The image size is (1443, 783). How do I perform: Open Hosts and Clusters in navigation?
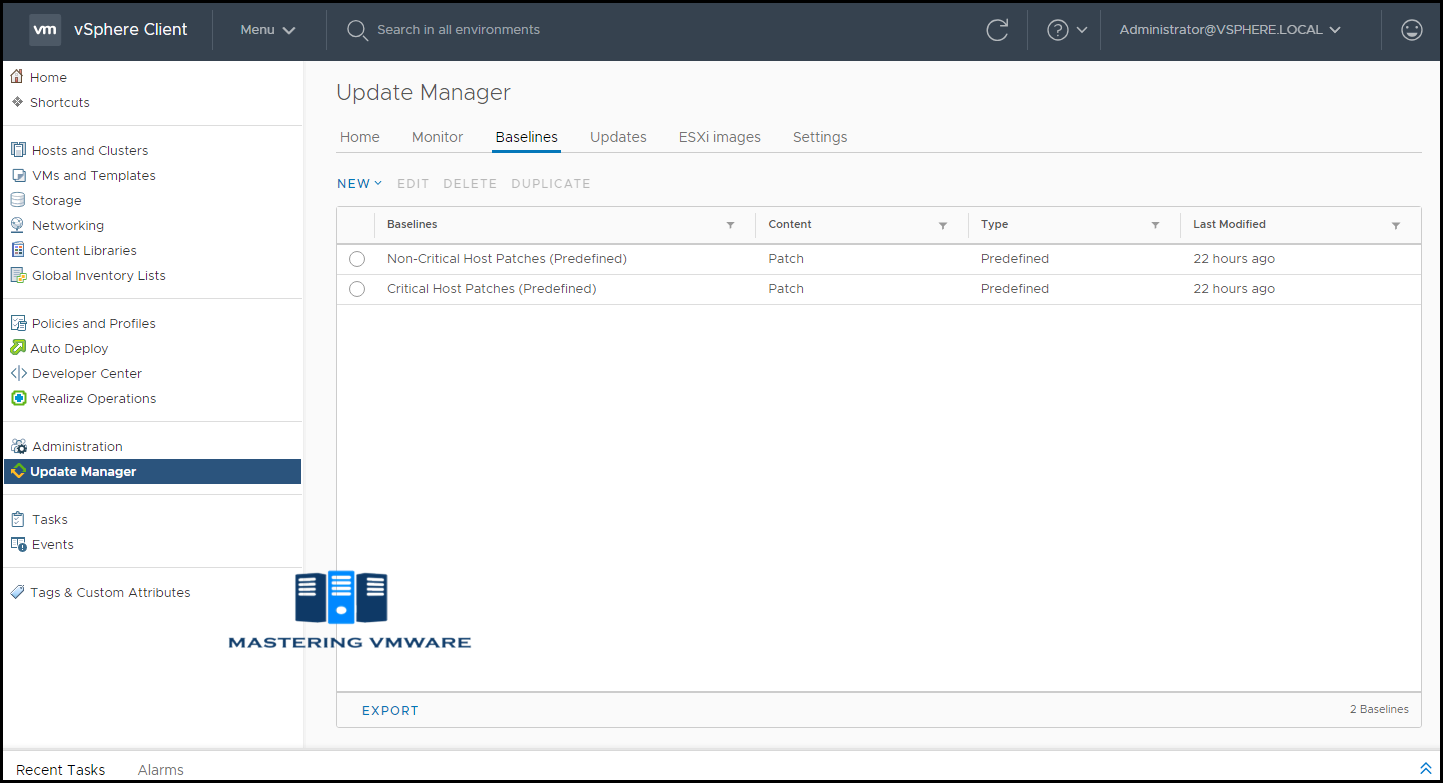(90, 150)
